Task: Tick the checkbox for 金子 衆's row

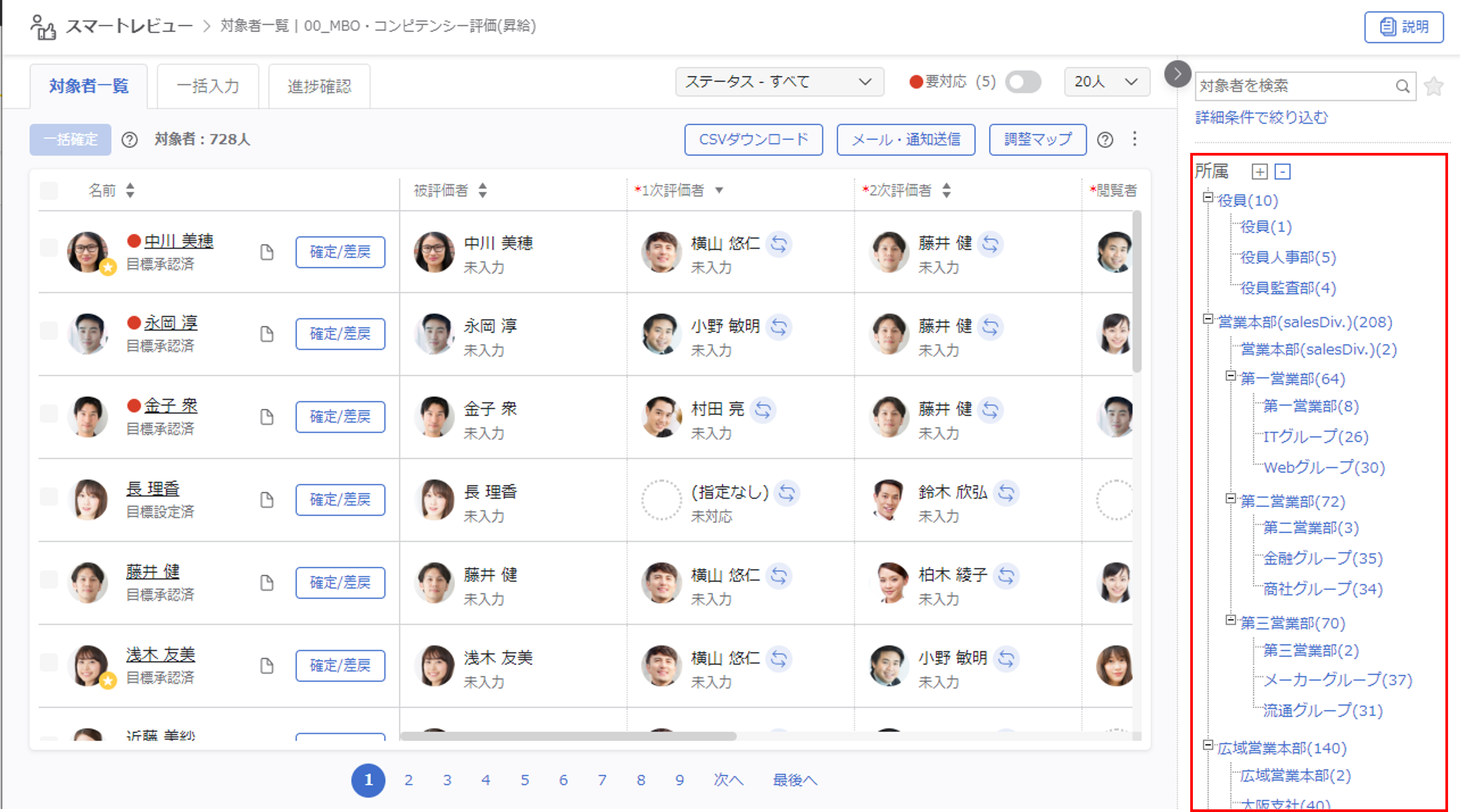Action: (x=49, y=414)
